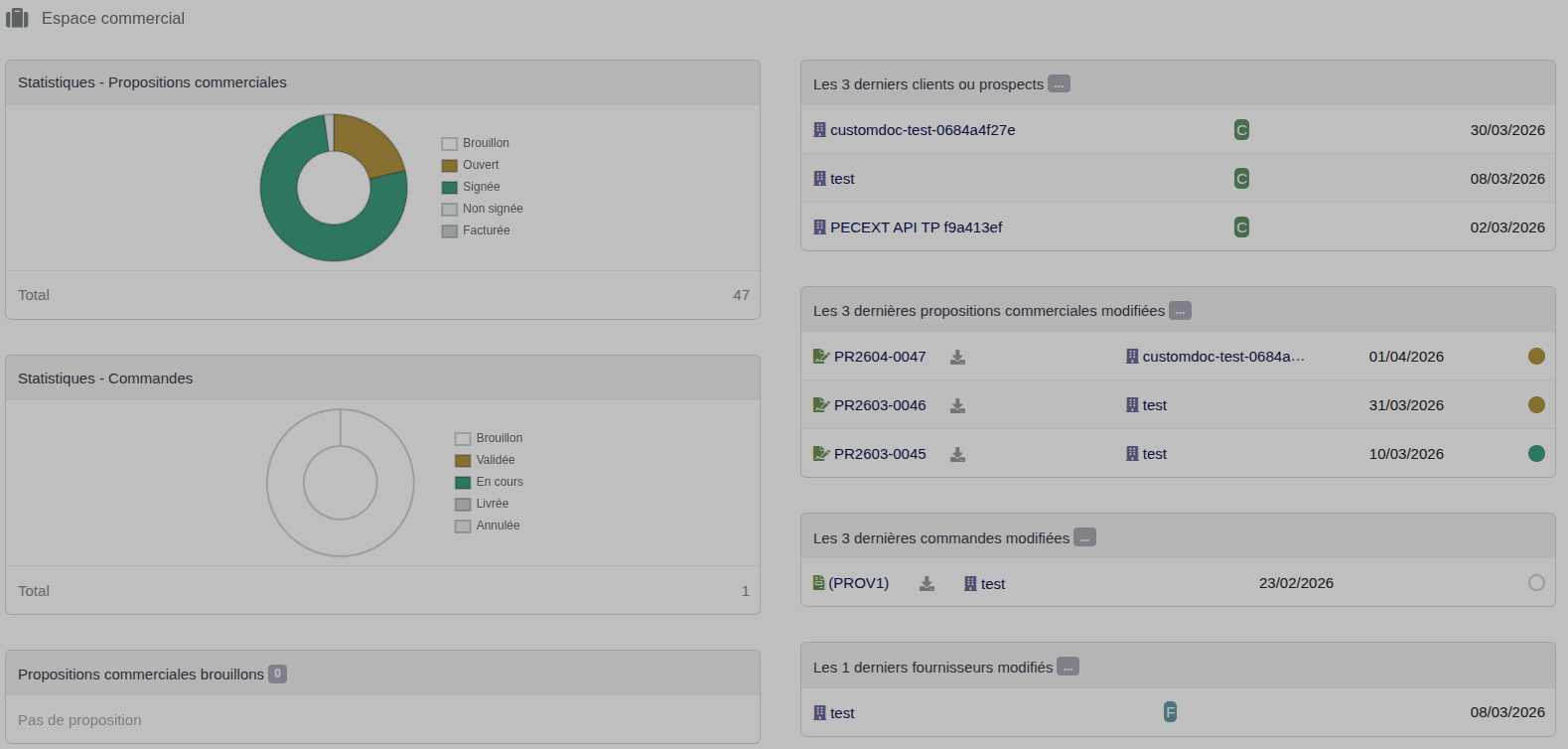Screen dimensions: 1568x749
Task: Click draft proposals count badge
Action: pyautogui.click(x=277, y=674)
